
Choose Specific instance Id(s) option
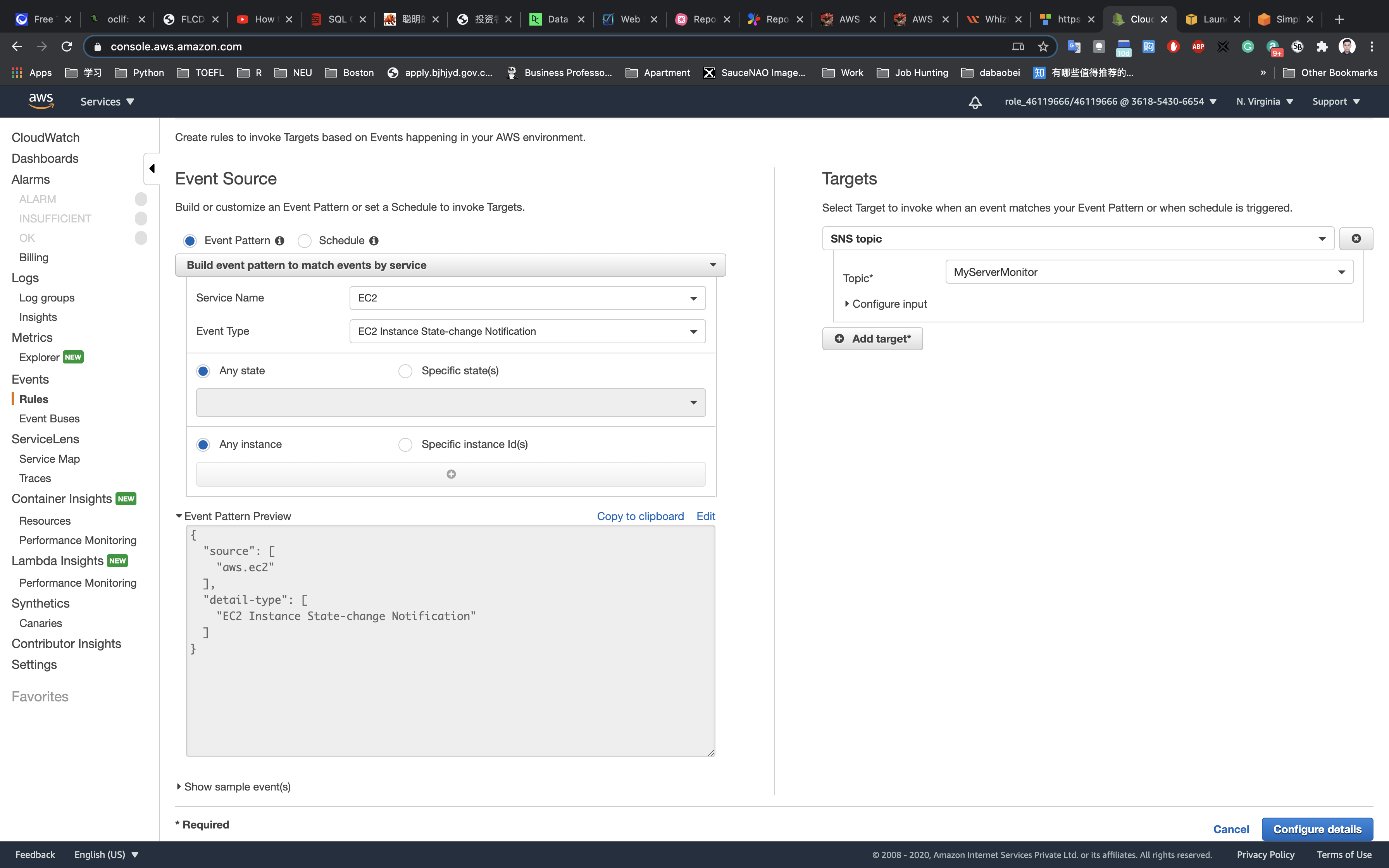405,444
